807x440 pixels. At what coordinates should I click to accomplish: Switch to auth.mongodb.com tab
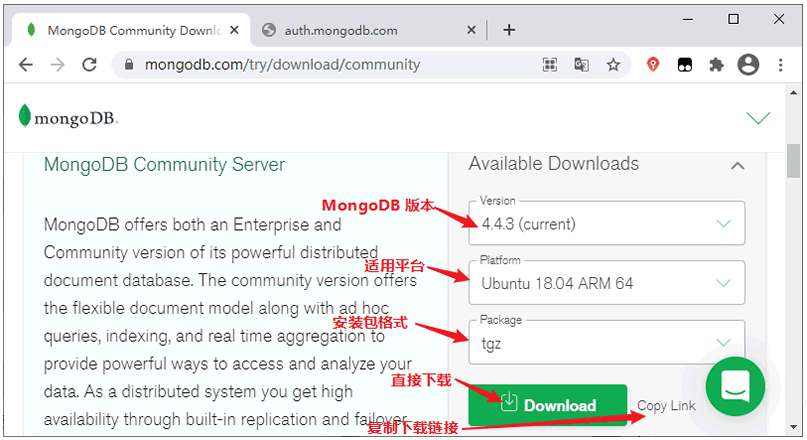(368, 30)
